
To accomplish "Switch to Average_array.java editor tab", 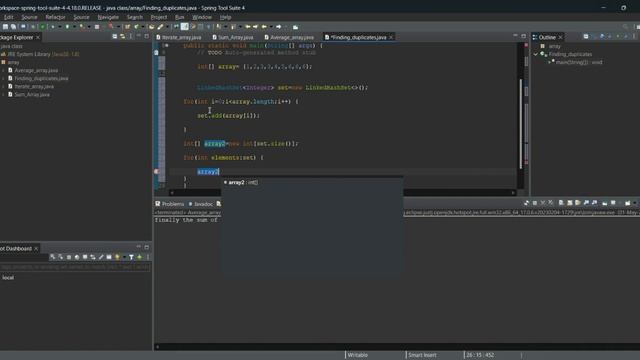I will point(289,37).
